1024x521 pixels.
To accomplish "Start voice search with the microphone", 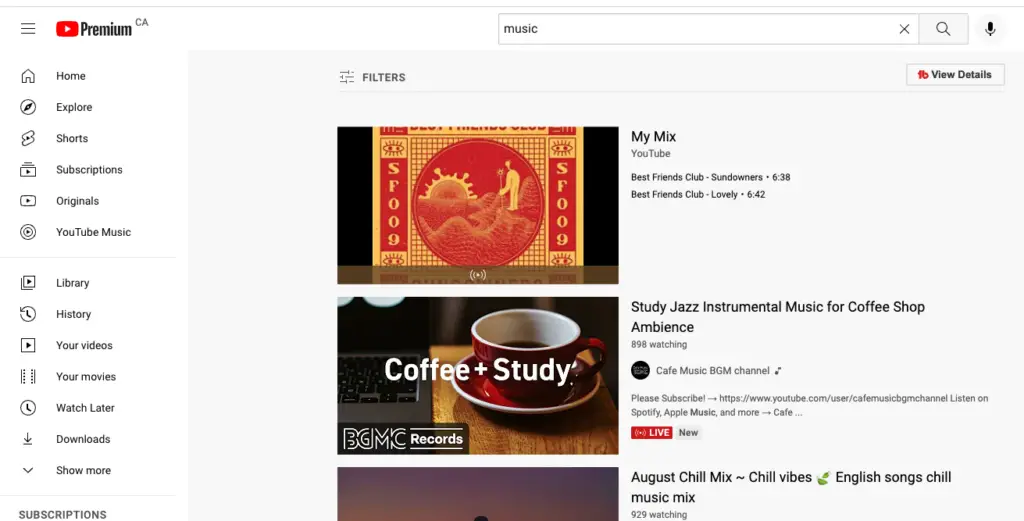I will [x=990, y=29].
